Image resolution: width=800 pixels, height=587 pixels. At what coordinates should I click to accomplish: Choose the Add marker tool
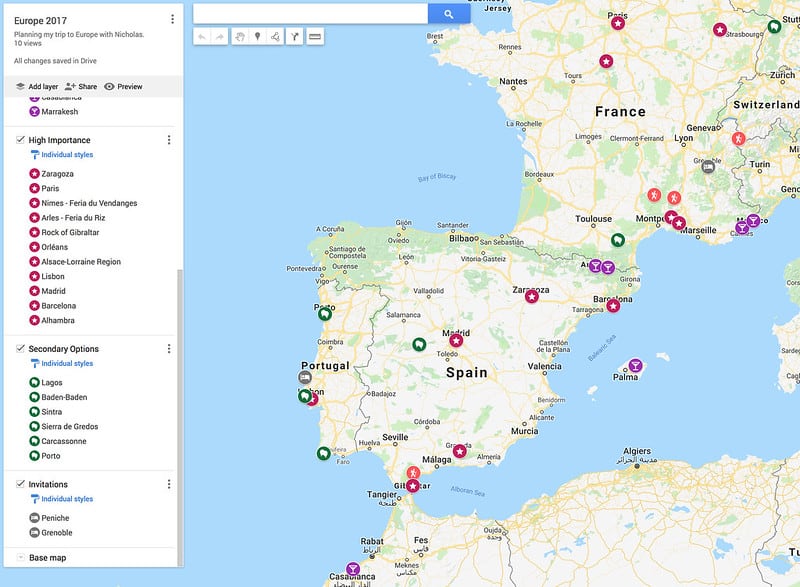257,37
